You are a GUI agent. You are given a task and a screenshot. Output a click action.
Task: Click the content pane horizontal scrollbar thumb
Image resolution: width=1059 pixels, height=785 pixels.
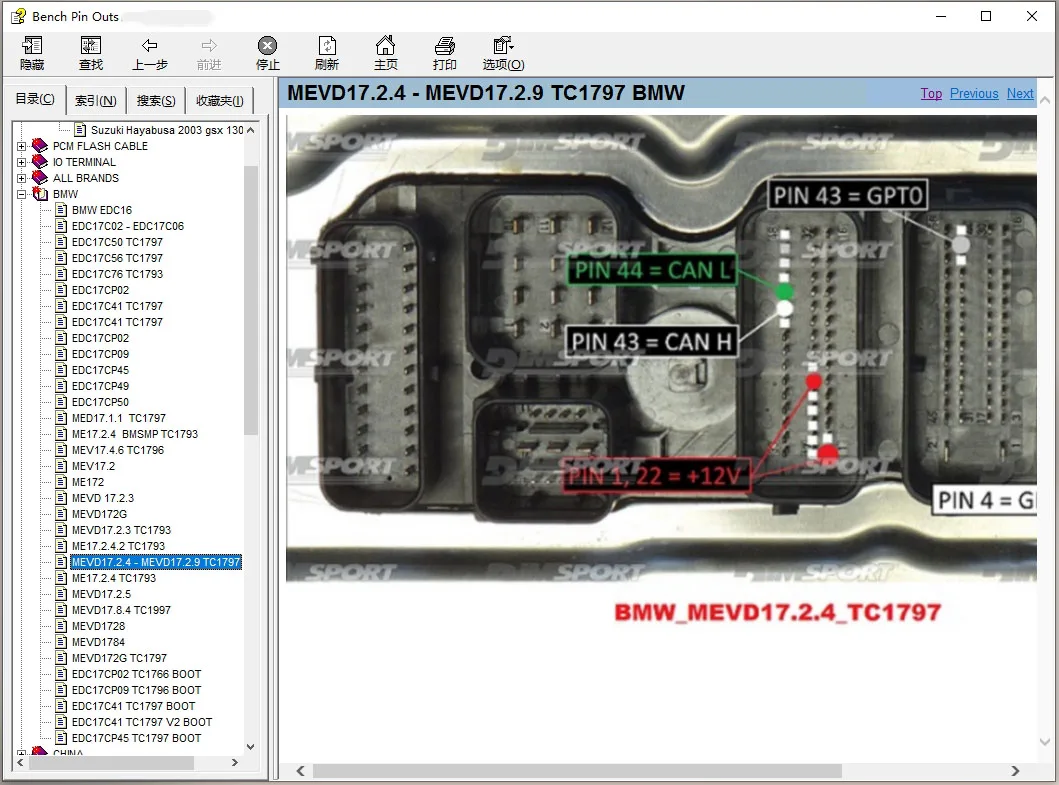577,771
